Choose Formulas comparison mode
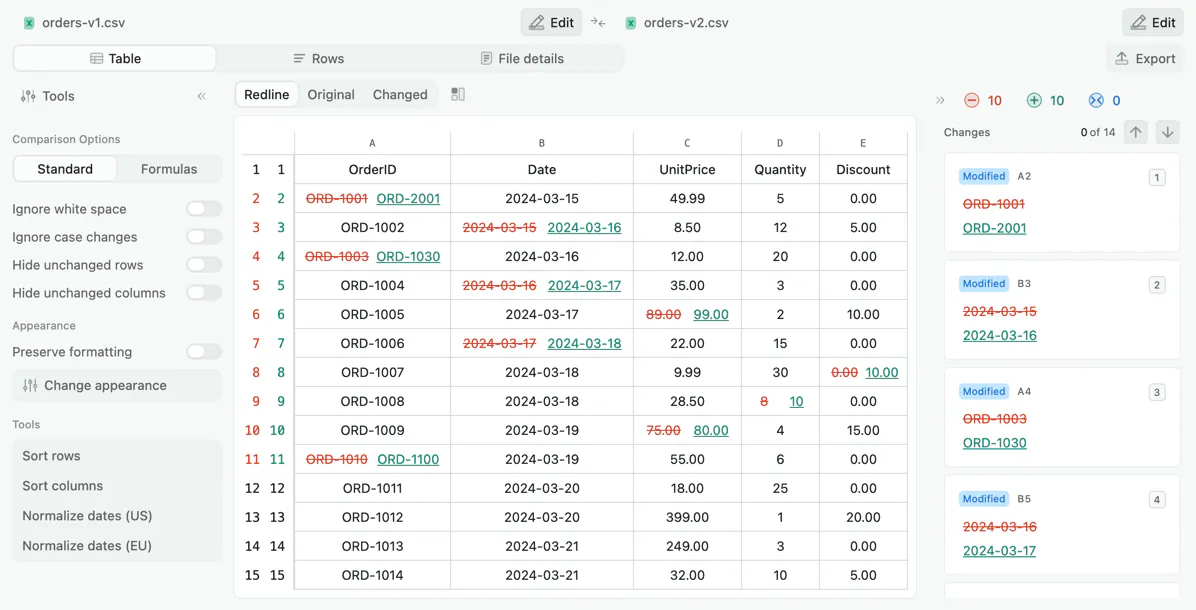Viewport: 1196px width, 610px height. click(x=169, y=169)
